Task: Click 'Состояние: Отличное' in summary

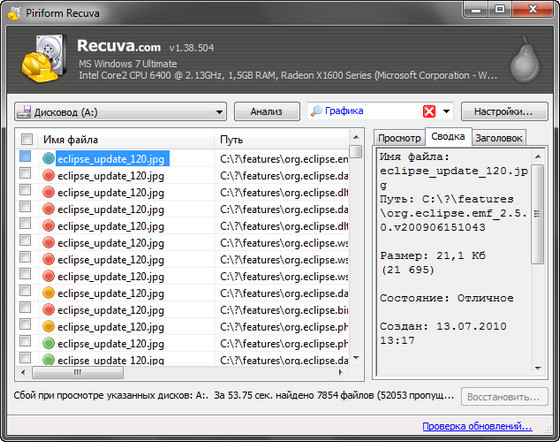Action: 446,298
